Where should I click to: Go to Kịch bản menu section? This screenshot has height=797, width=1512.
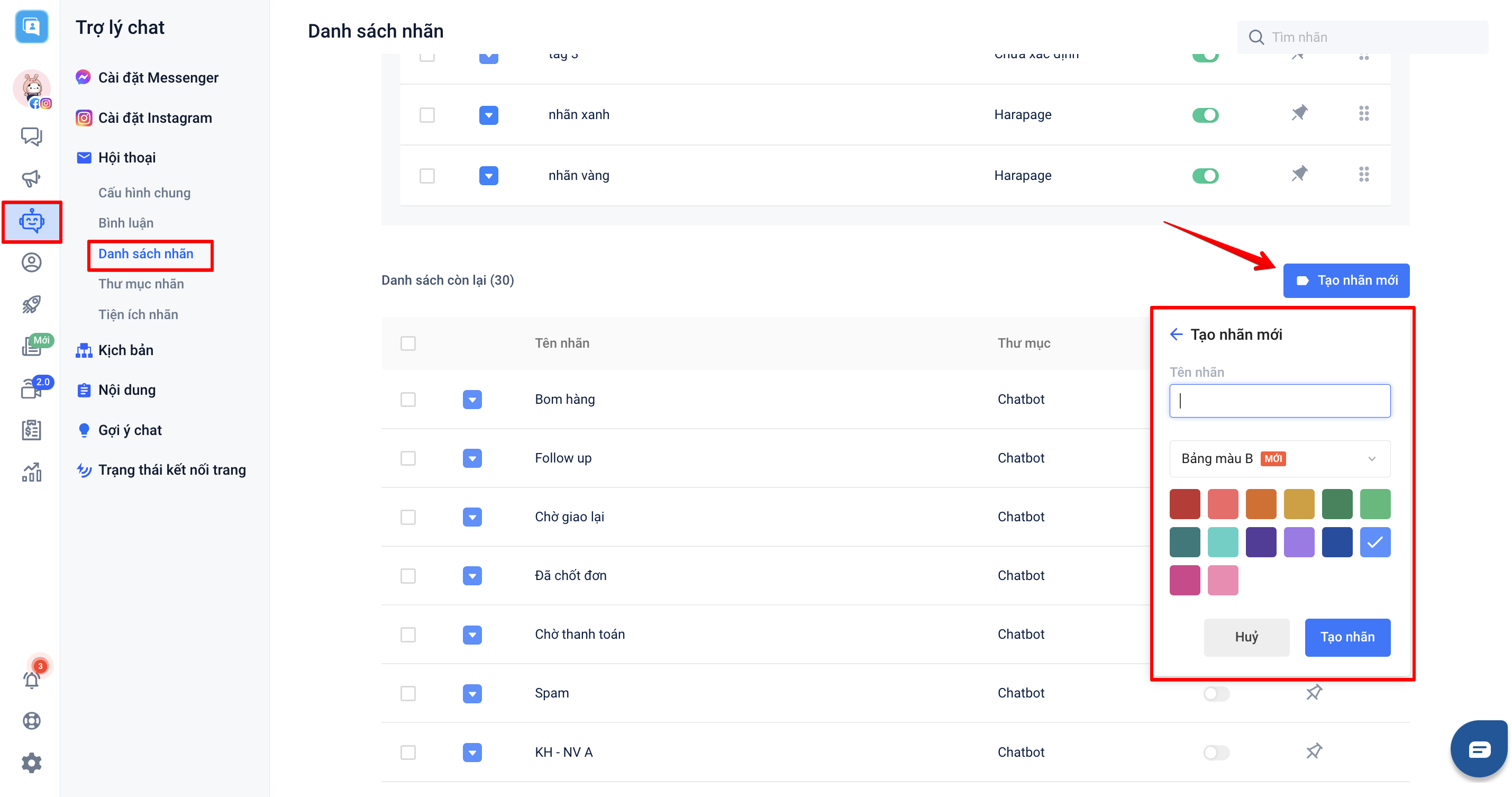(x=125, y=350)
